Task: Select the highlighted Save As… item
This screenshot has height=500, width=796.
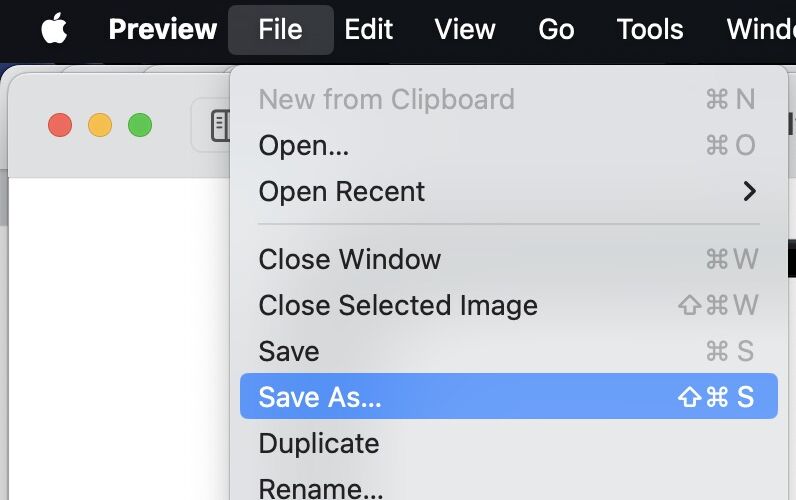Action: click(509, 396)
